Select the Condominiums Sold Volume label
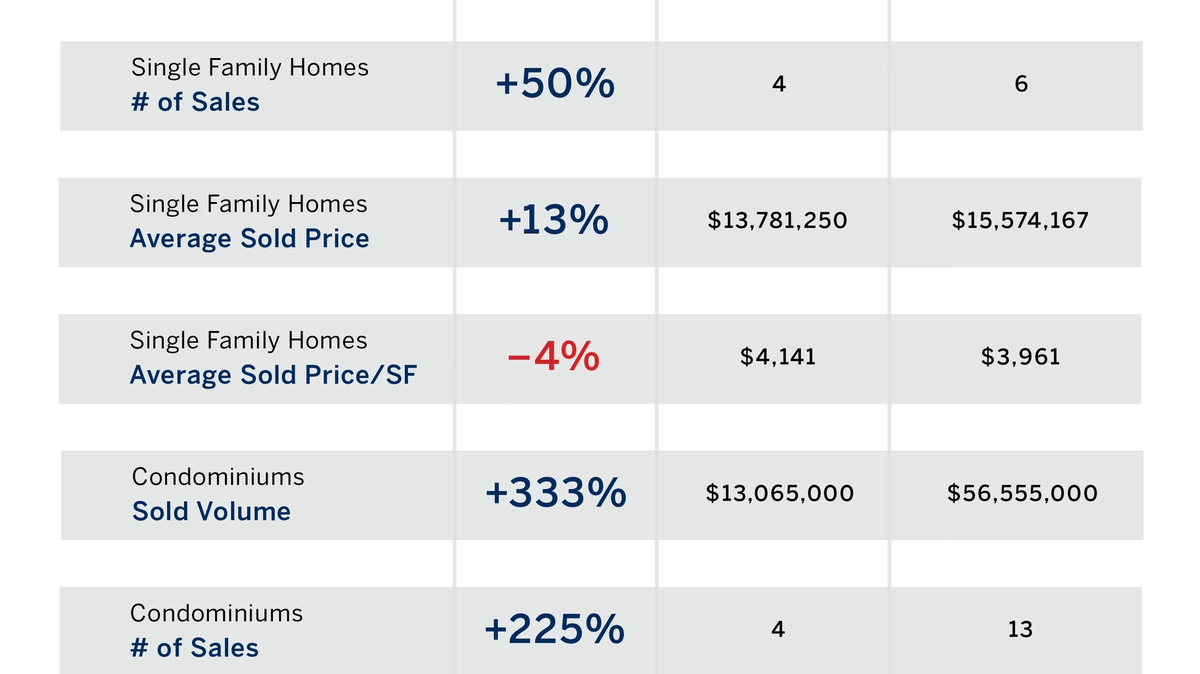This screenshot has width=1200, height=674. click(218, 494)
